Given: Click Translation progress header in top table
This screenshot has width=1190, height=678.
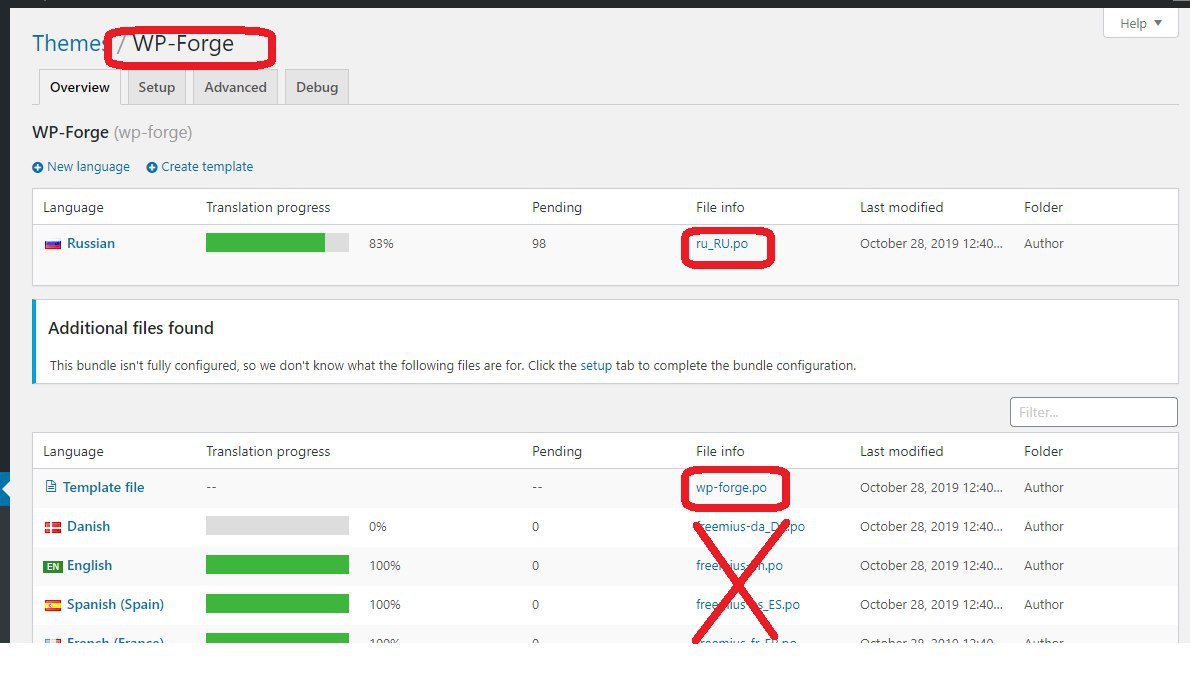Looking at the screenshot, I should pos(268,207).
